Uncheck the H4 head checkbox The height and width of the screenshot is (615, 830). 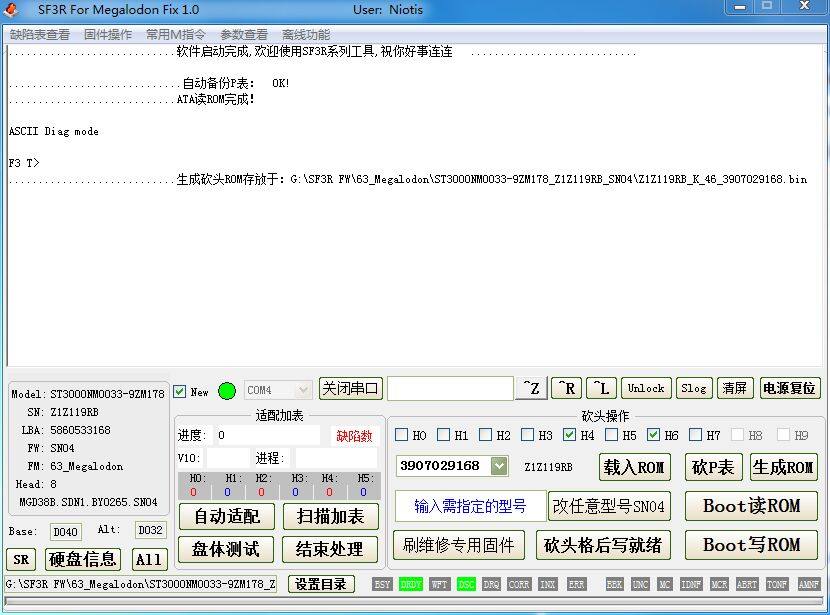pyautogui.click(x=569, y=435)
